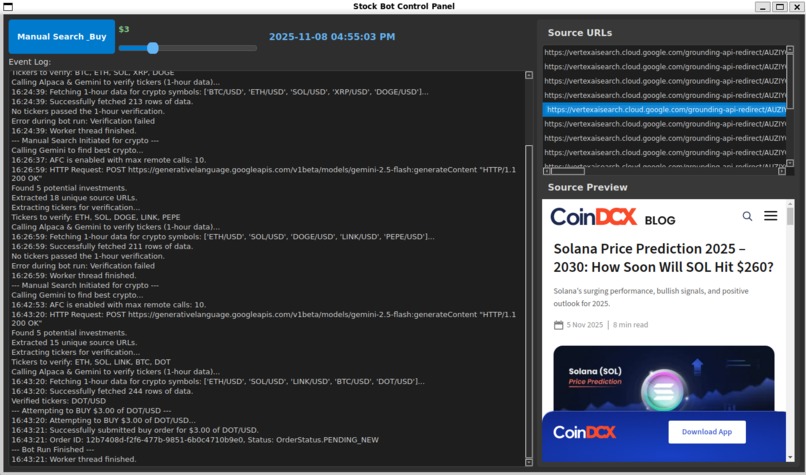Click the log line containing Order ID
806x475 pixels.
pyautogui.click(x=195, y=440)
